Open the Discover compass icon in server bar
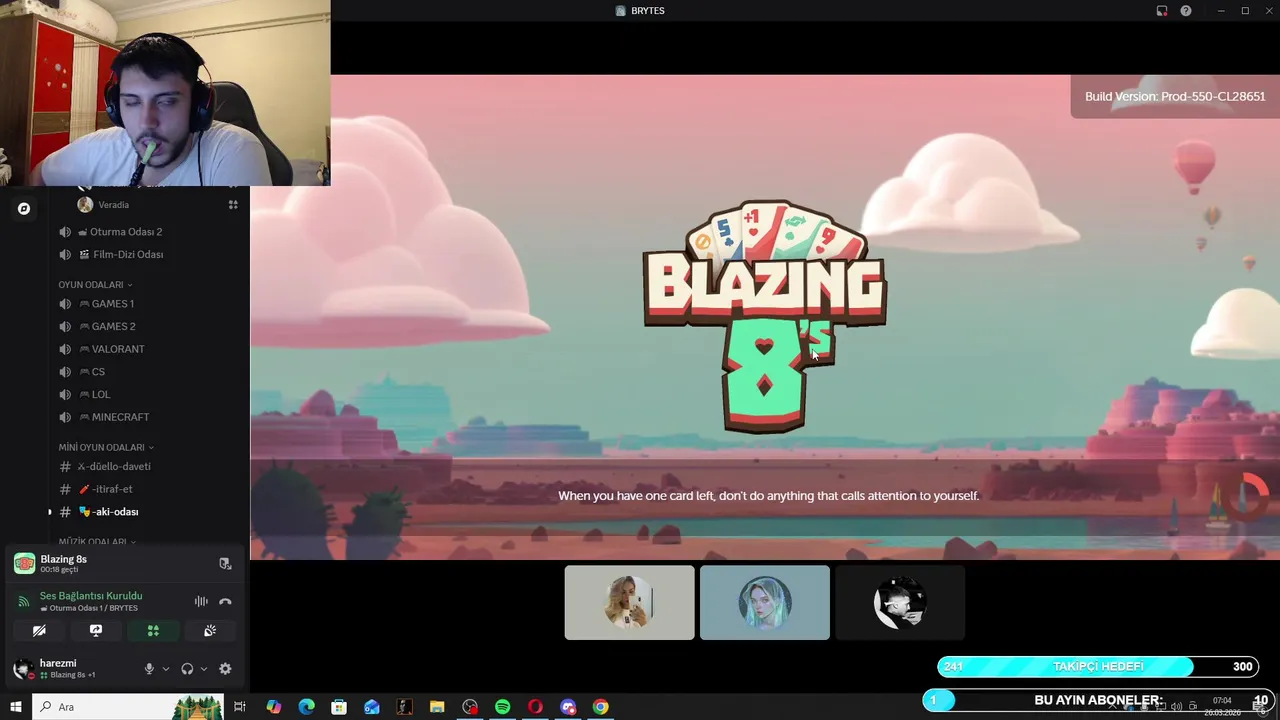Viewport: 1280px width, 720px height. [24, 209]
